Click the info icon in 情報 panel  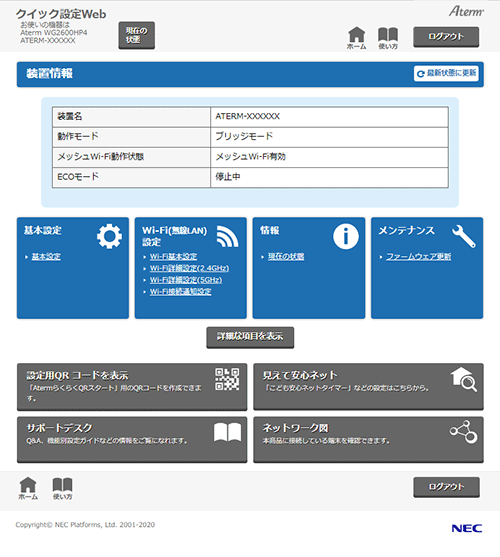346,236
